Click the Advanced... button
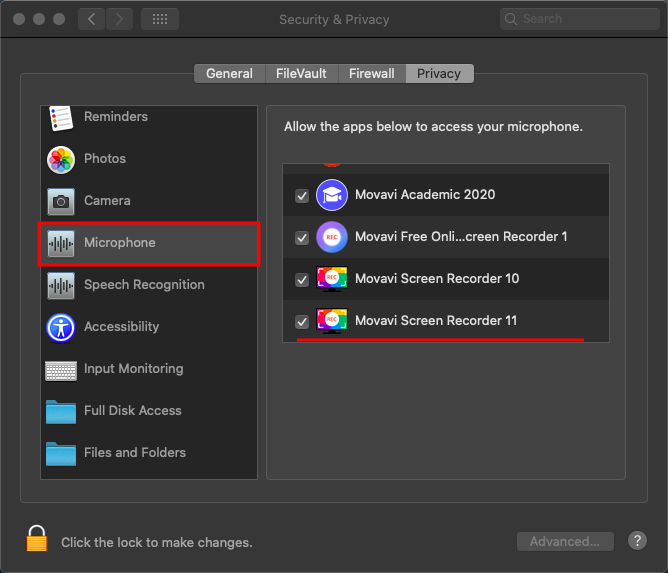Image resolution: width=668 pixels, height=573 pixels. tap(565, 541)
